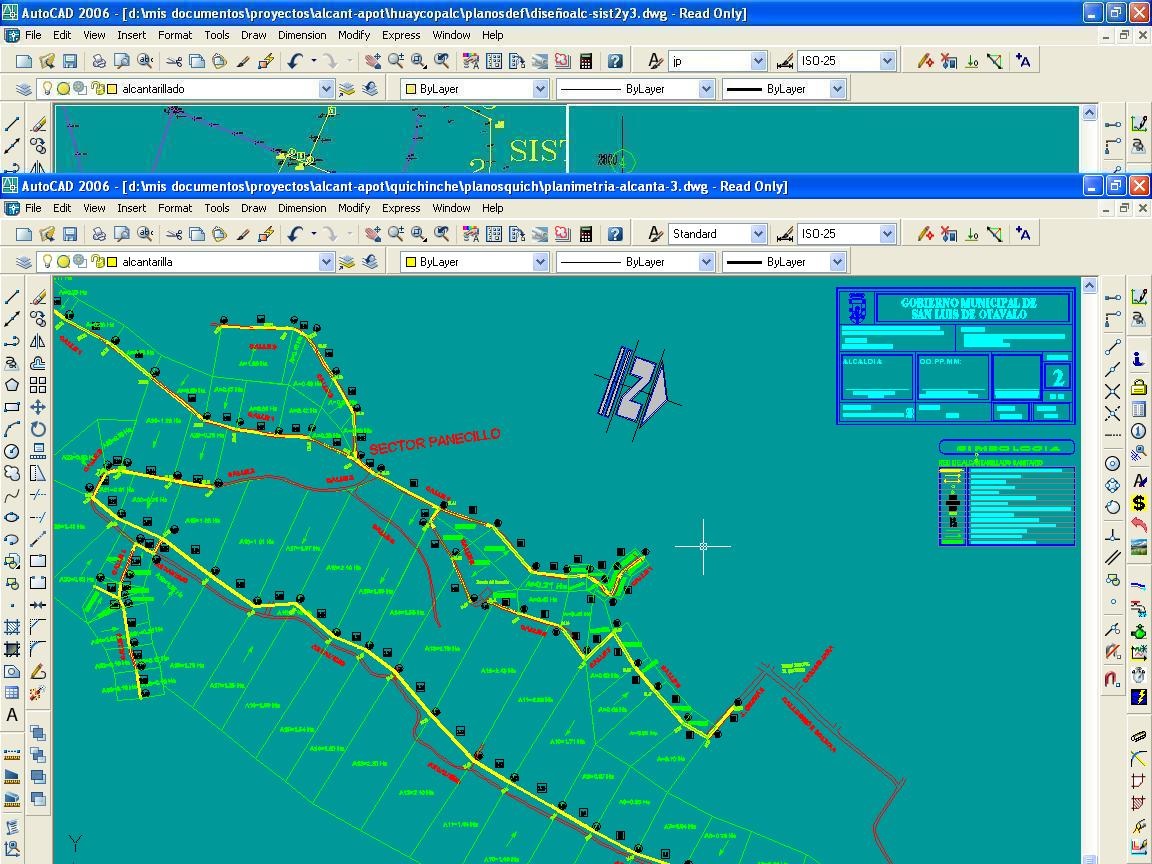Open the Express menu in lower window
Screen dimensions: 1152x864
[x=400, y=208]
